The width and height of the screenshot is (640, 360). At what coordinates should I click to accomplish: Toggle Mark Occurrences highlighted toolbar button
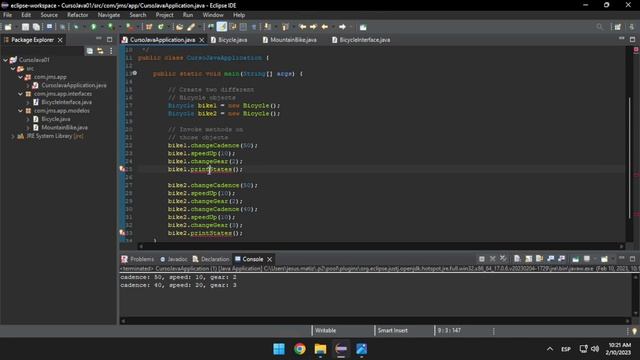tap(222, 27)
